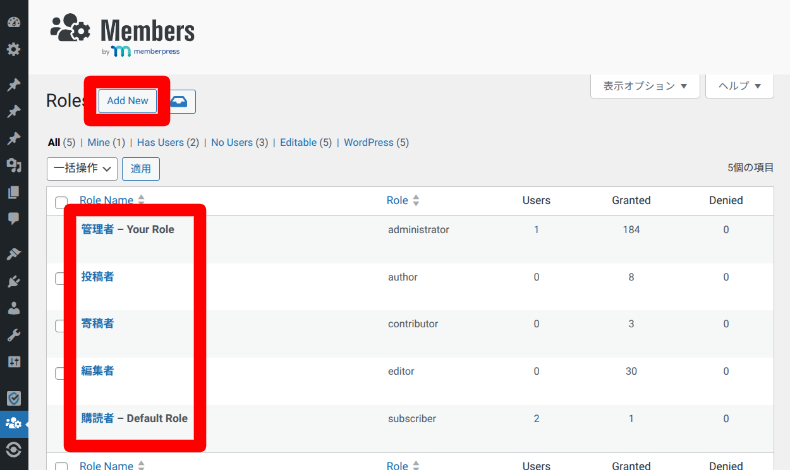Check the 投稿者 author row checkbox
Image resolution: width=790 pixels, height=470 pixels.
coord(59,279)
